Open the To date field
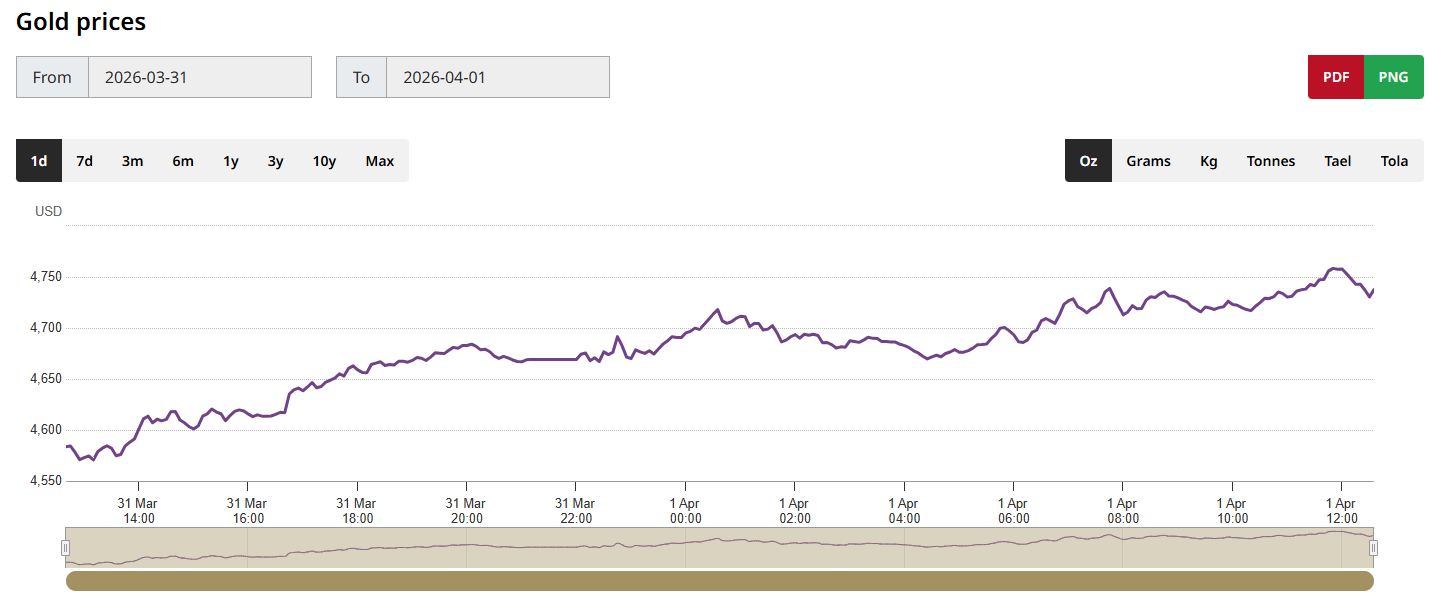 coord(497,77)
